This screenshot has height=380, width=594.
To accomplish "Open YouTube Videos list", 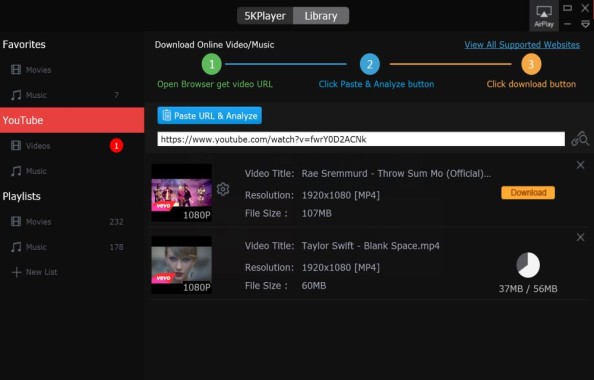I will point(72,145).
